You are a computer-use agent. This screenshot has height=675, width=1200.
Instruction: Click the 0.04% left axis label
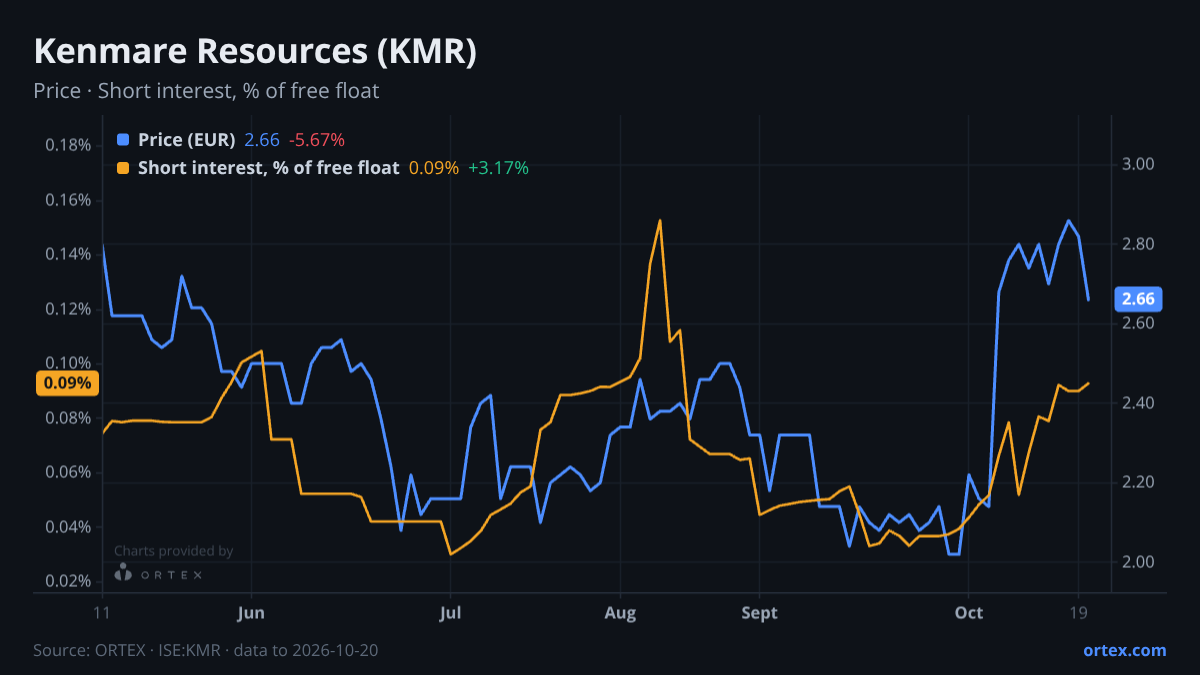coord(69,527)
